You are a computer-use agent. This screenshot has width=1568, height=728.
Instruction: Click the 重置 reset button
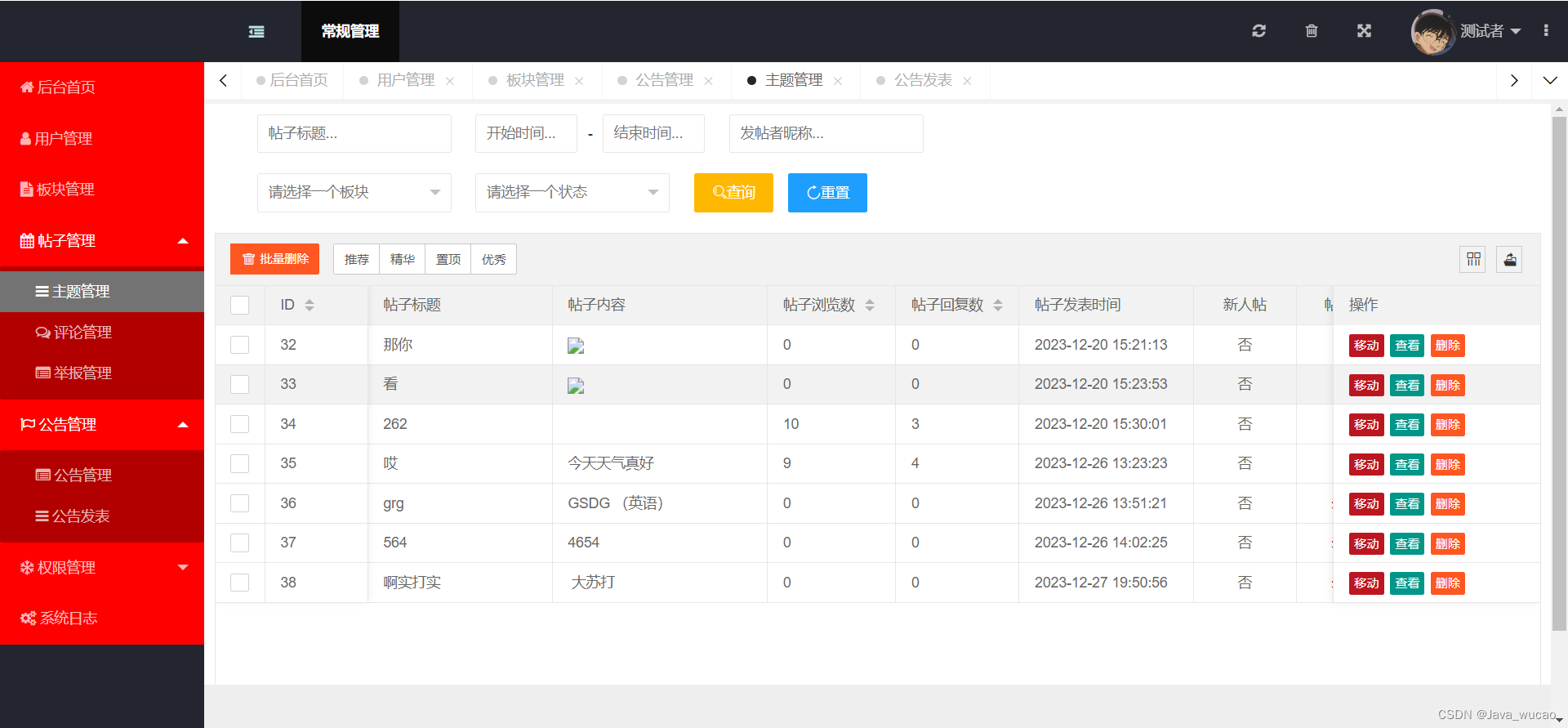pyautogui.click(x=827, y=193)
